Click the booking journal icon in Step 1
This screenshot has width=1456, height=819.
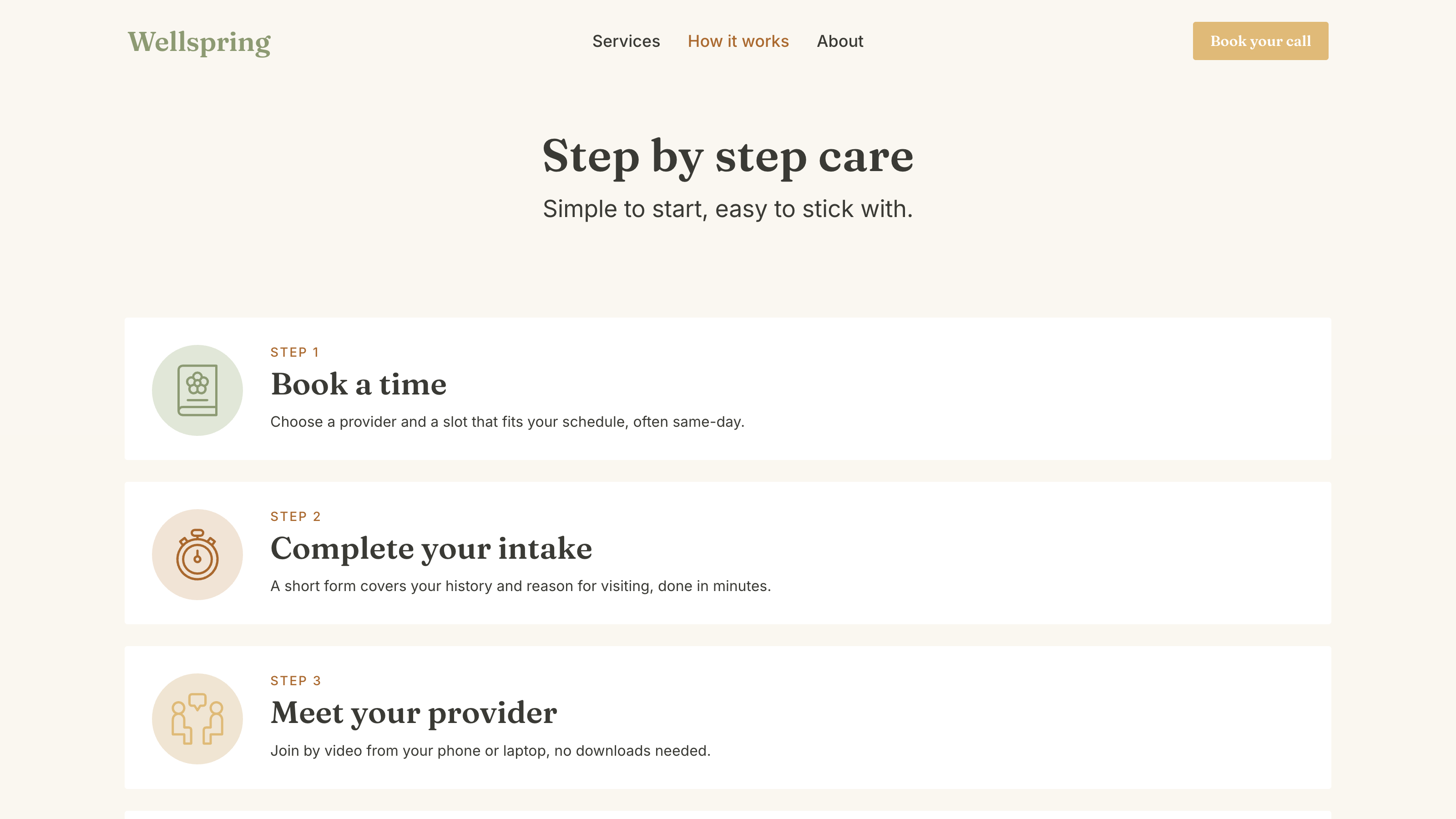(x=197, y=390)
